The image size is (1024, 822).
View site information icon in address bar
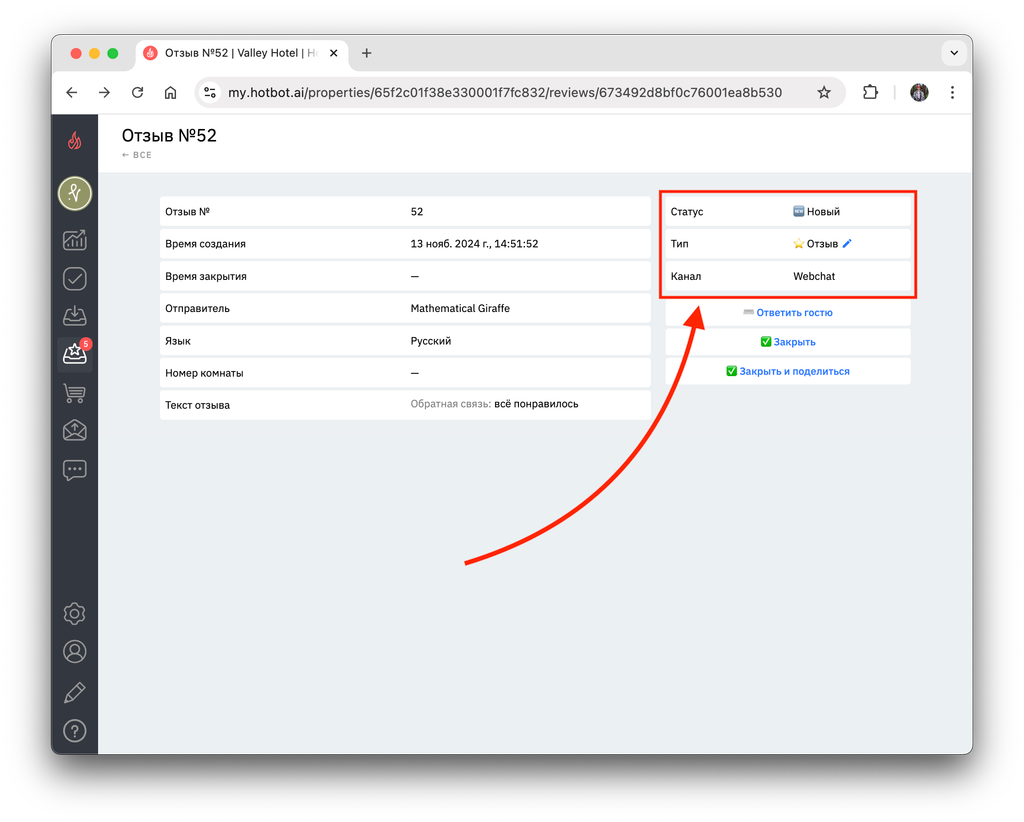point(210,93)
